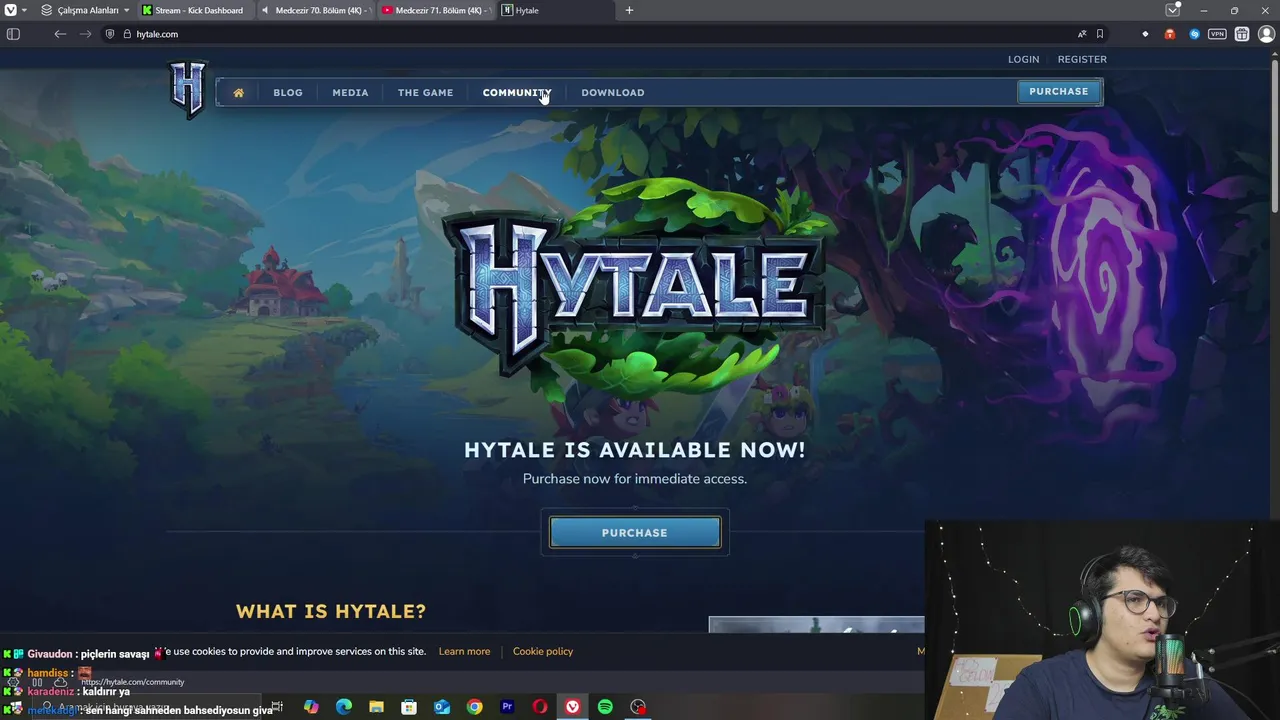Click the HYTALE IS AVAILABLE NOW heading
This screenshot has height=720, width=1280.
tap(635, 450)
